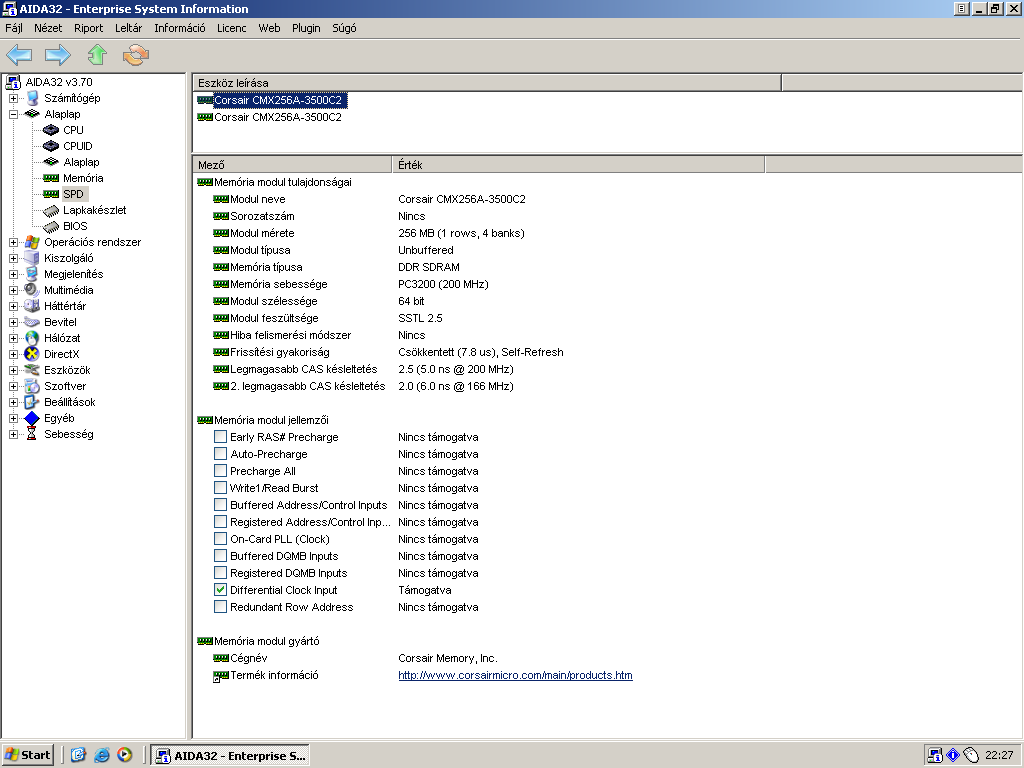1024x768 pixels.
Task: Click the Refresh toolbar icon
Action: pos(136,55)
